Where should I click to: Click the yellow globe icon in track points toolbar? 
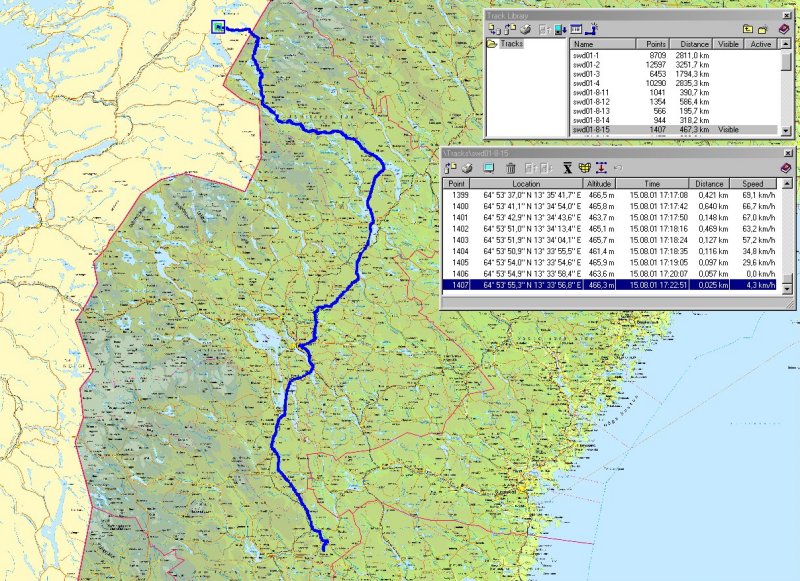(584, 168)
